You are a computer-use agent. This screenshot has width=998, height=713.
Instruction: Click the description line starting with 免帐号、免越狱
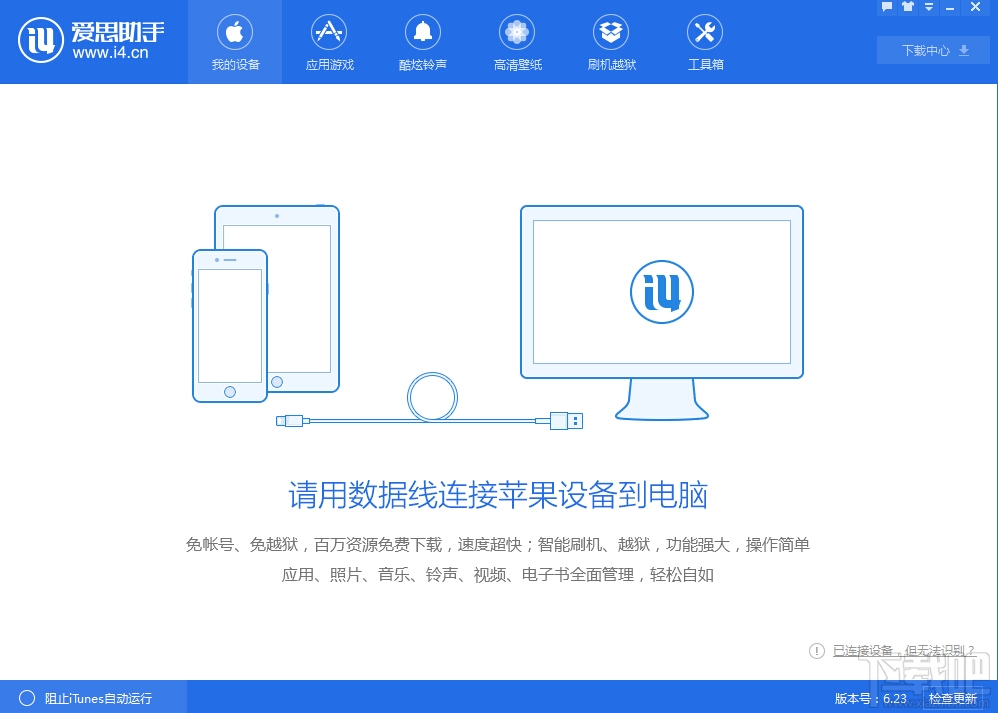click(x=498, y=545)
